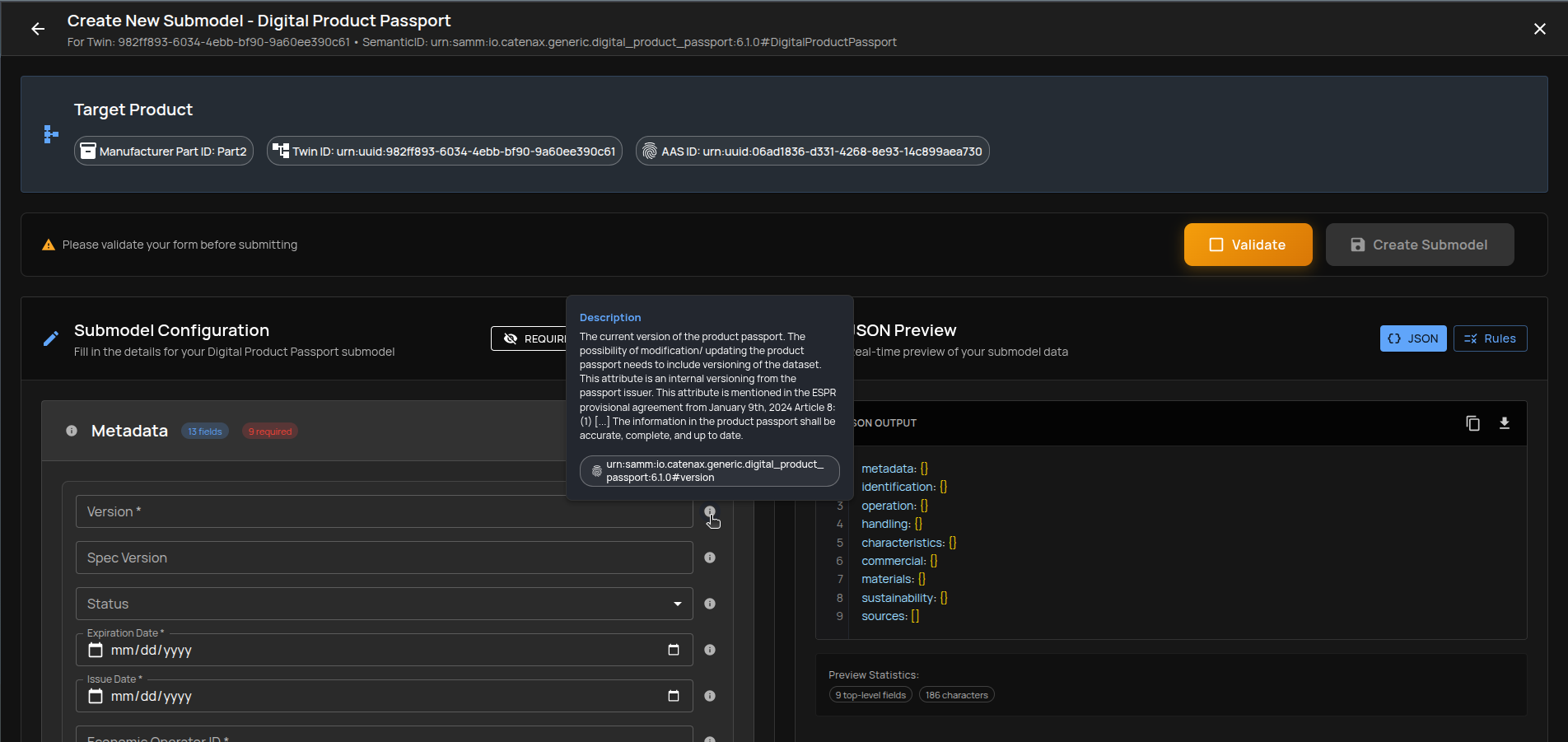Open calendar picker for Issue Date
The height and width of the screenshot is (742, 1568).
point(673,696)
